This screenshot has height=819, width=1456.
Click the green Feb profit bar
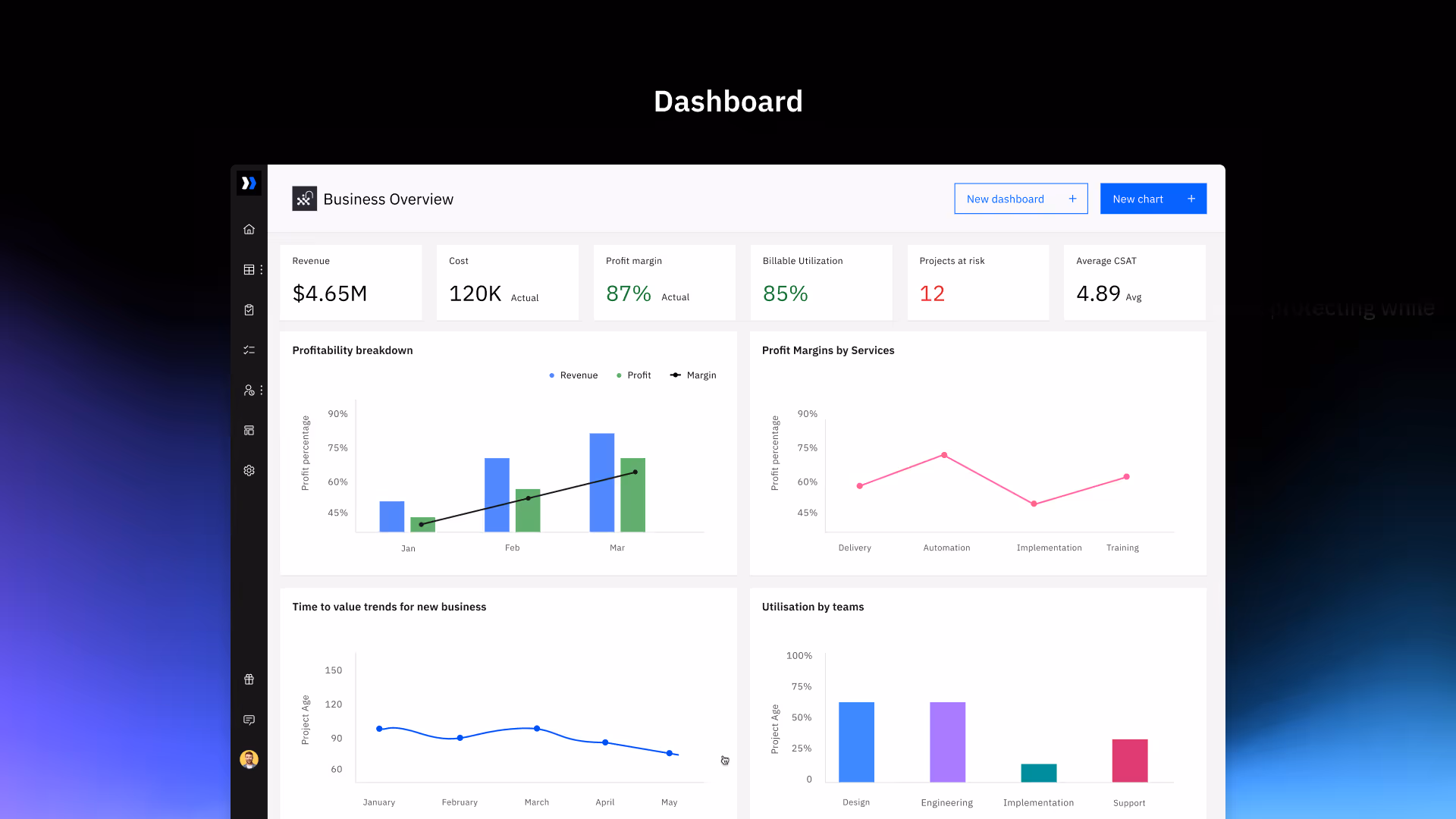528,510
